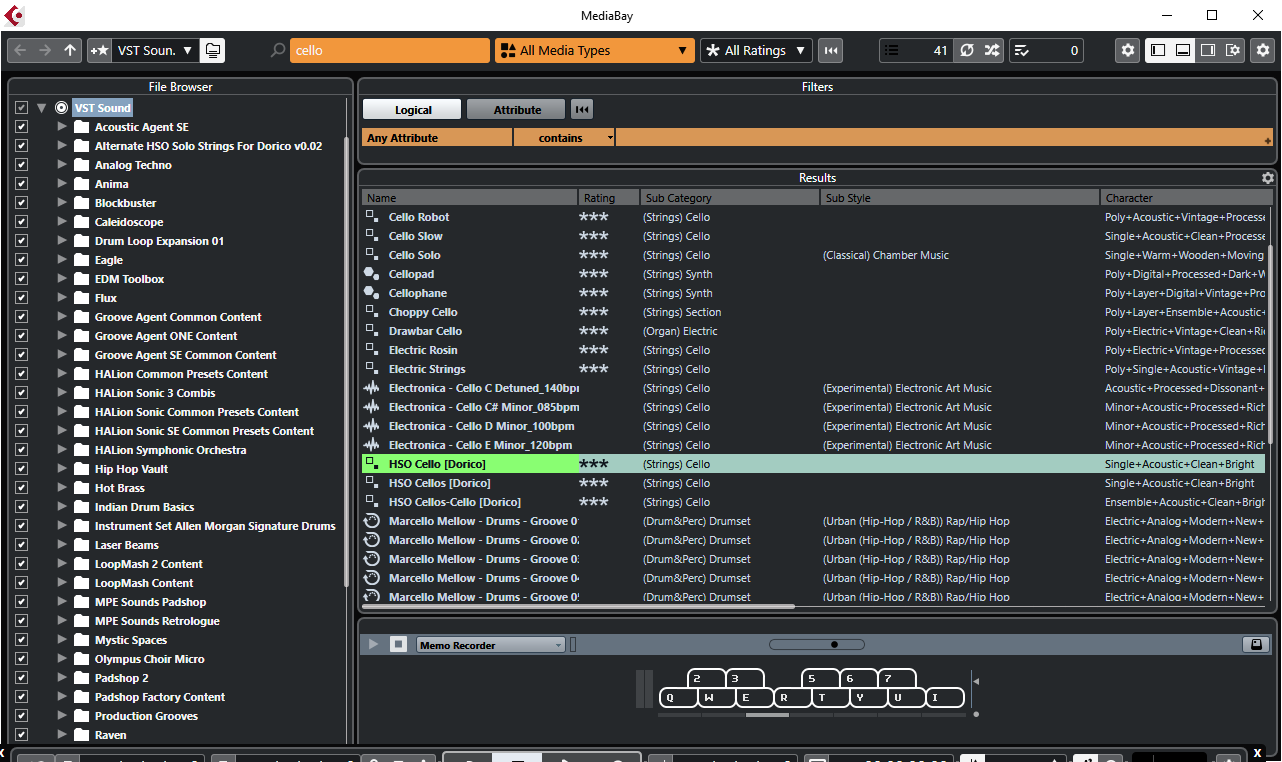This screenshot has height=762, width=1282.
Task: Uncheck the Analog Techno folder checkbox
Action: pyautogui.click(x=22, y=165)
